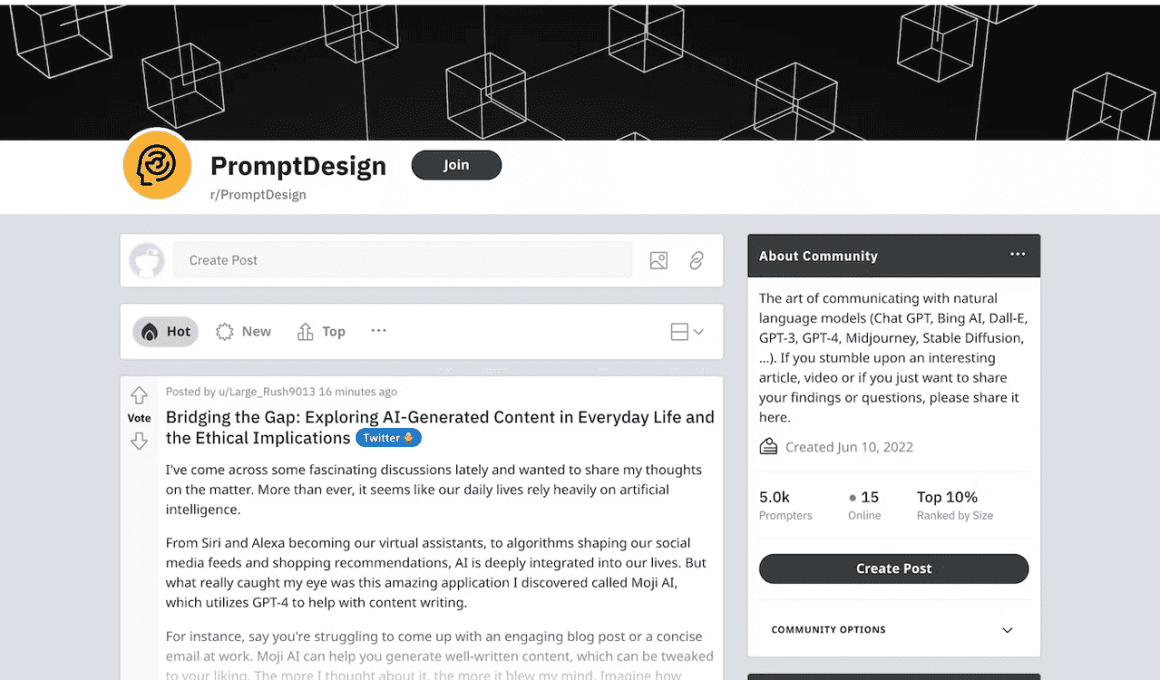Click the cake icon beside Created date
This screenshot has width=1160, height=680.
click(768, 446)
